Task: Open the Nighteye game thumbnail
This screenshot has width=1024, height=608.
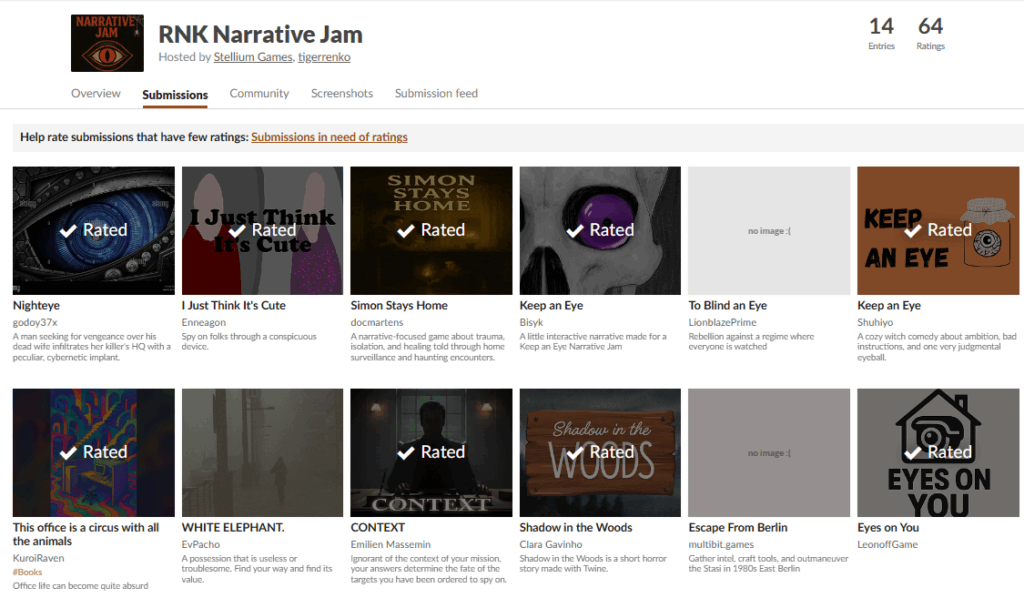Action: (93, 230)
